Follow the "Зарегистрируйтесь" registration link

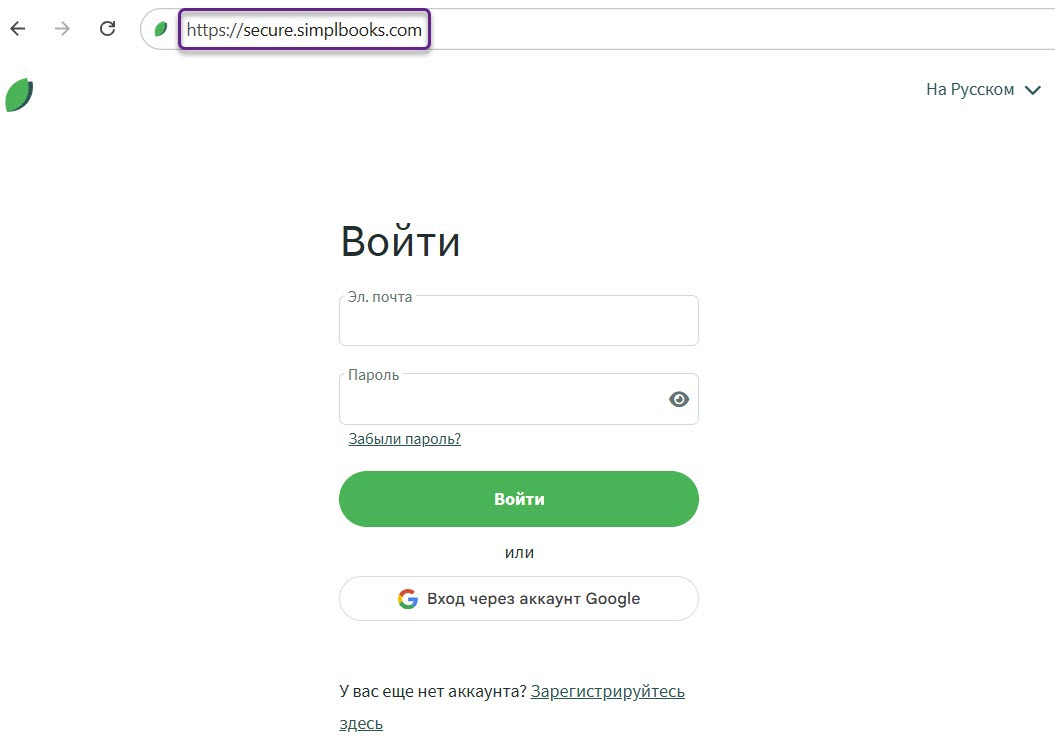click(607, 691)
